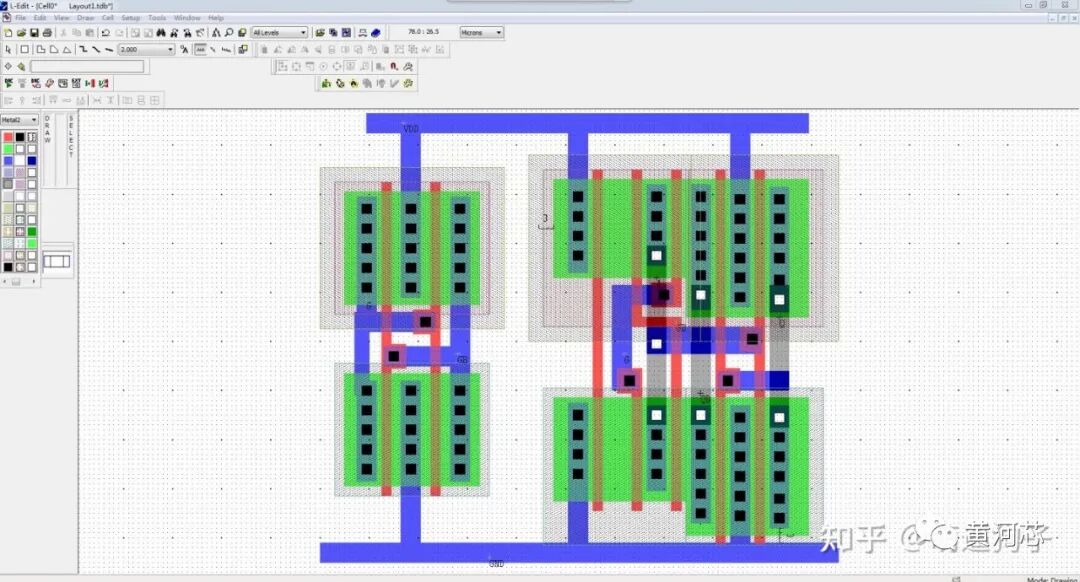This screenshot has width=1080, height=582.
Task: Click the blue save-grid icon in top toolbar
Action: pos(346,32)
